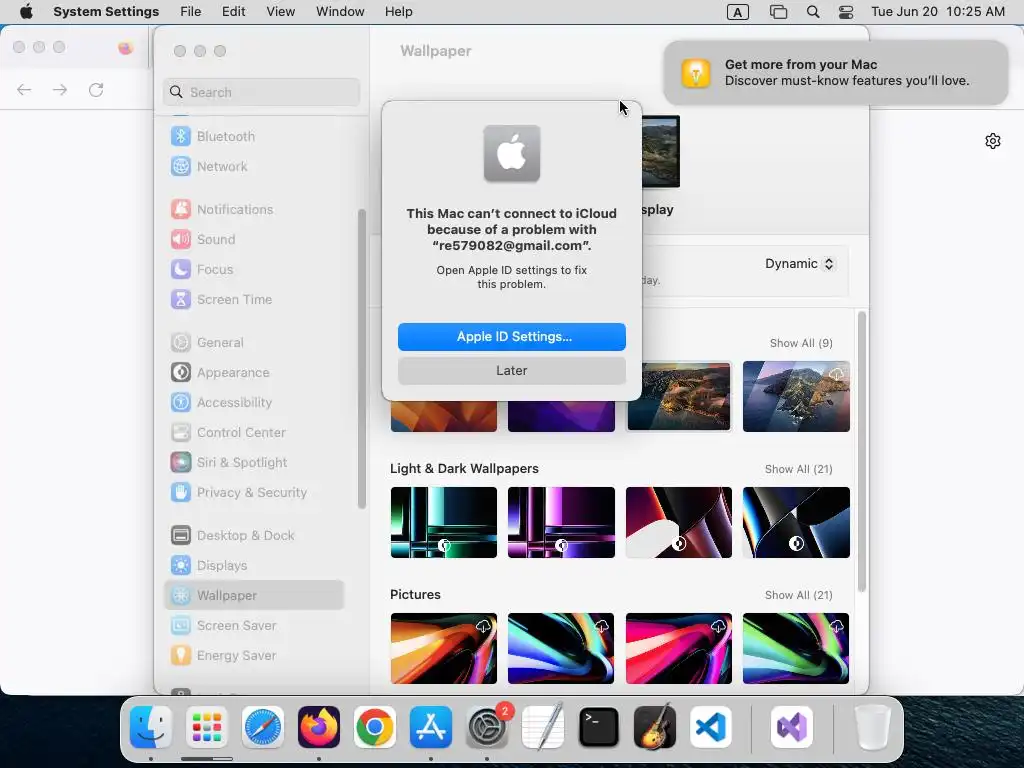The height and width of the screenshot is (768, 1024).
Task: Open Terminal from the Dock
Action: point(599,728)
